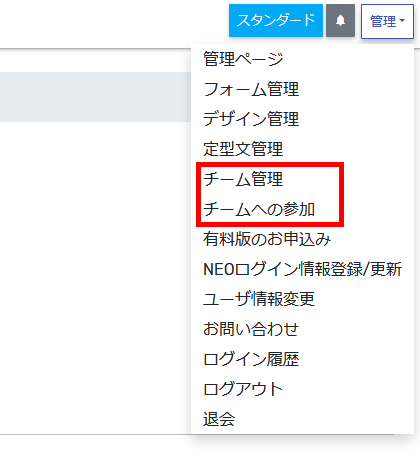
Task: Open お問い合わせ contact item
Action: tap(251, 329)
